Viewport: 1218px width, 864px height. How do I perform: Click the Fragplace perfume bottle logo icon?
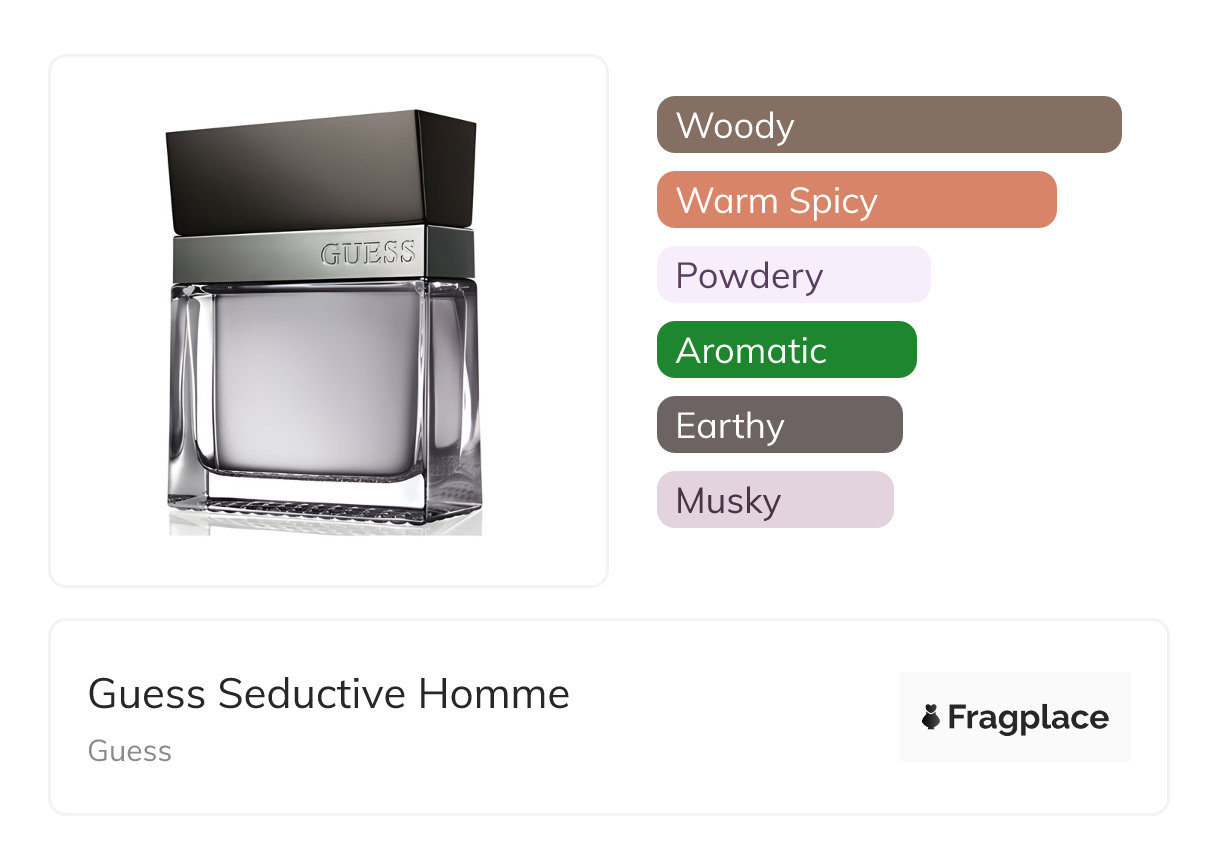click(931, 717)
